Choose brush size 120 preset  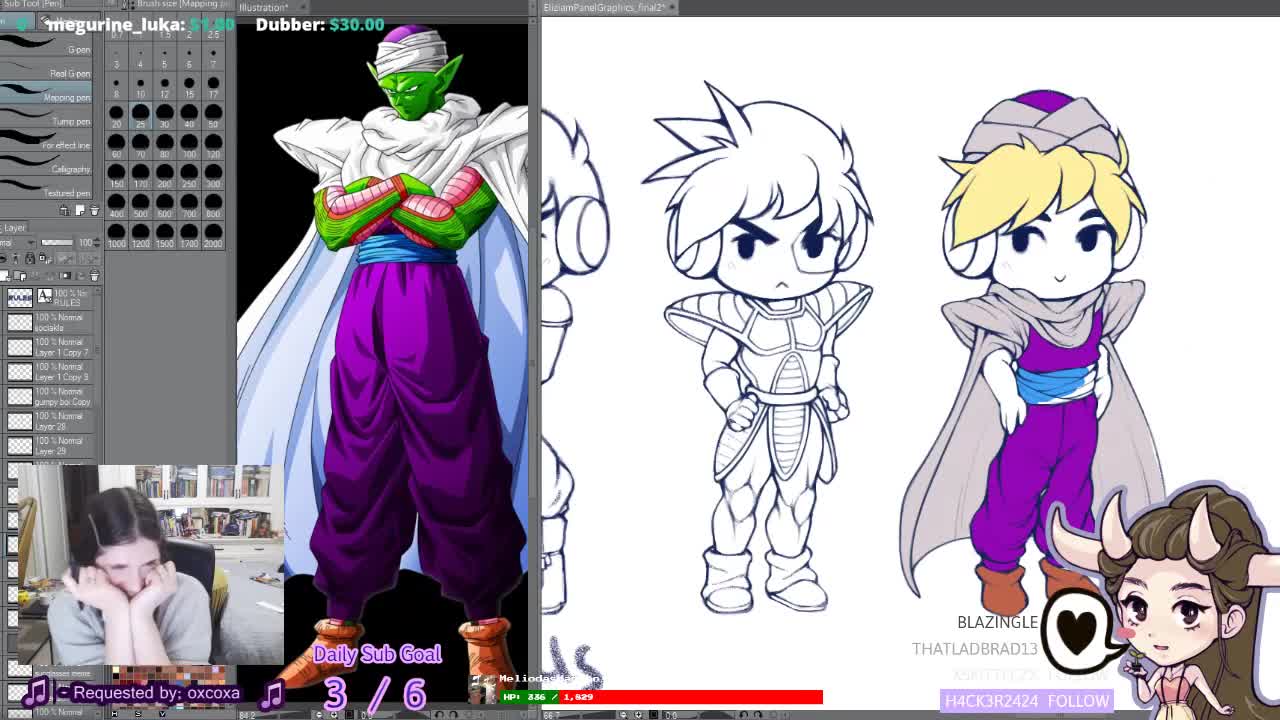tap(213, 146)
